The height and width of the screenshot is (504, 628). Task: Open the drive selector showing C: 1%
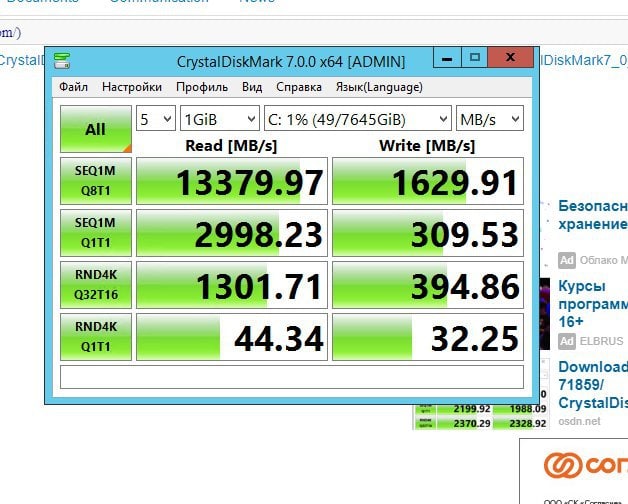click(x=358, y=118)
